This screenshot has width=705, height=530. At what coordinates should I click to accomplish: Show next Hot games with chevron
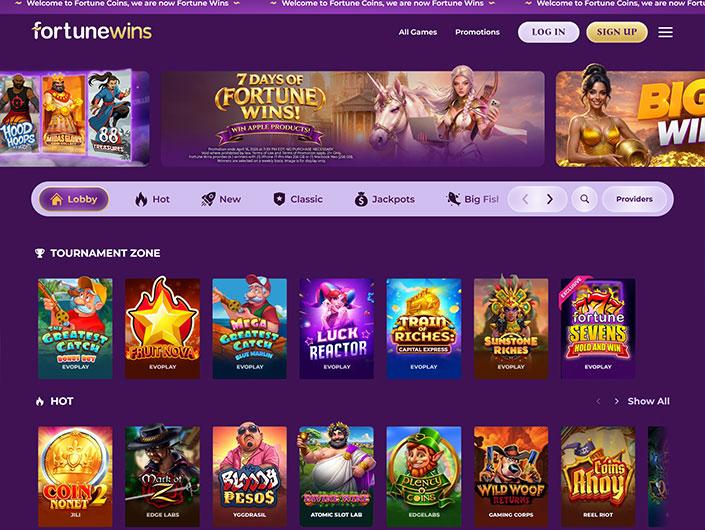pyautogui.click(x=616, y=401)
